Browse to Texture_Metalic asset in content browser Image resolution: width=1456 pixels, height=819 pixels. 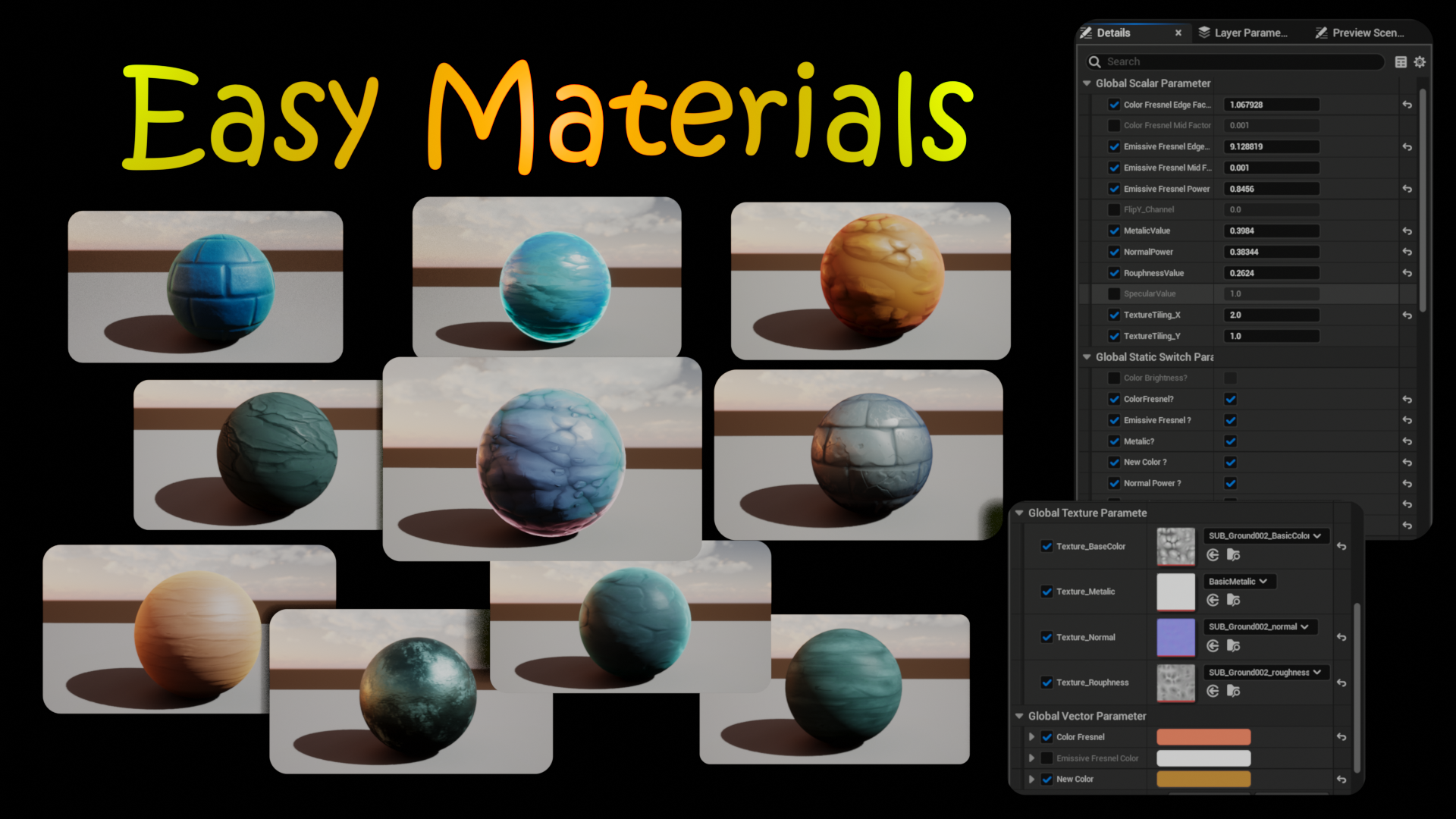(1233, 601)
